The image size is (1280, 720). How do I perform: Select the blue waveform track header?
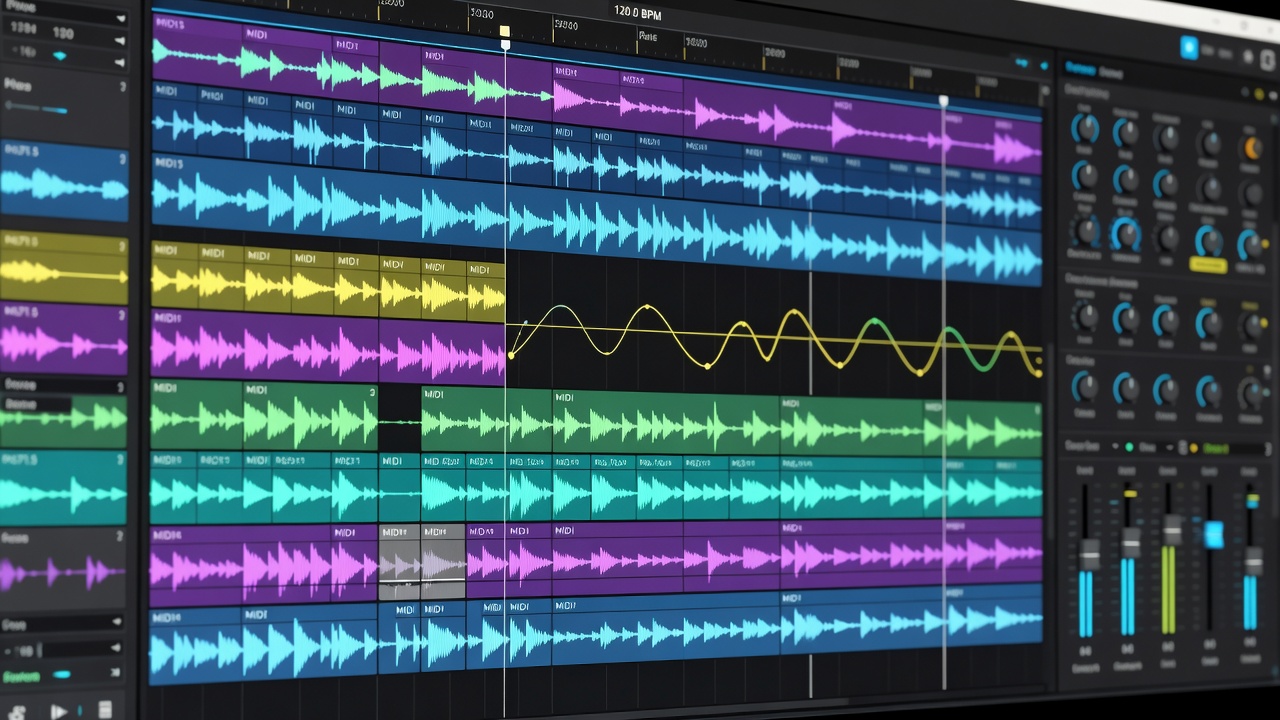point(64,181)
